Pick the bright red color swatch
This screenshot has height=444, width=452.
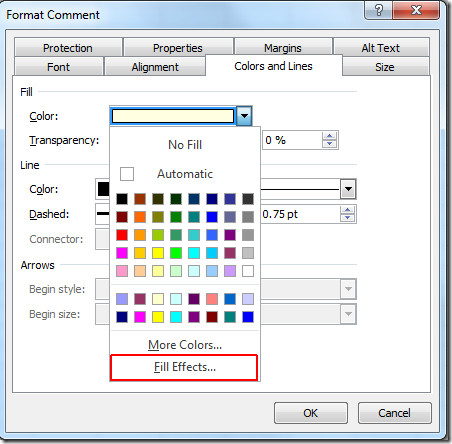point(122,235)
